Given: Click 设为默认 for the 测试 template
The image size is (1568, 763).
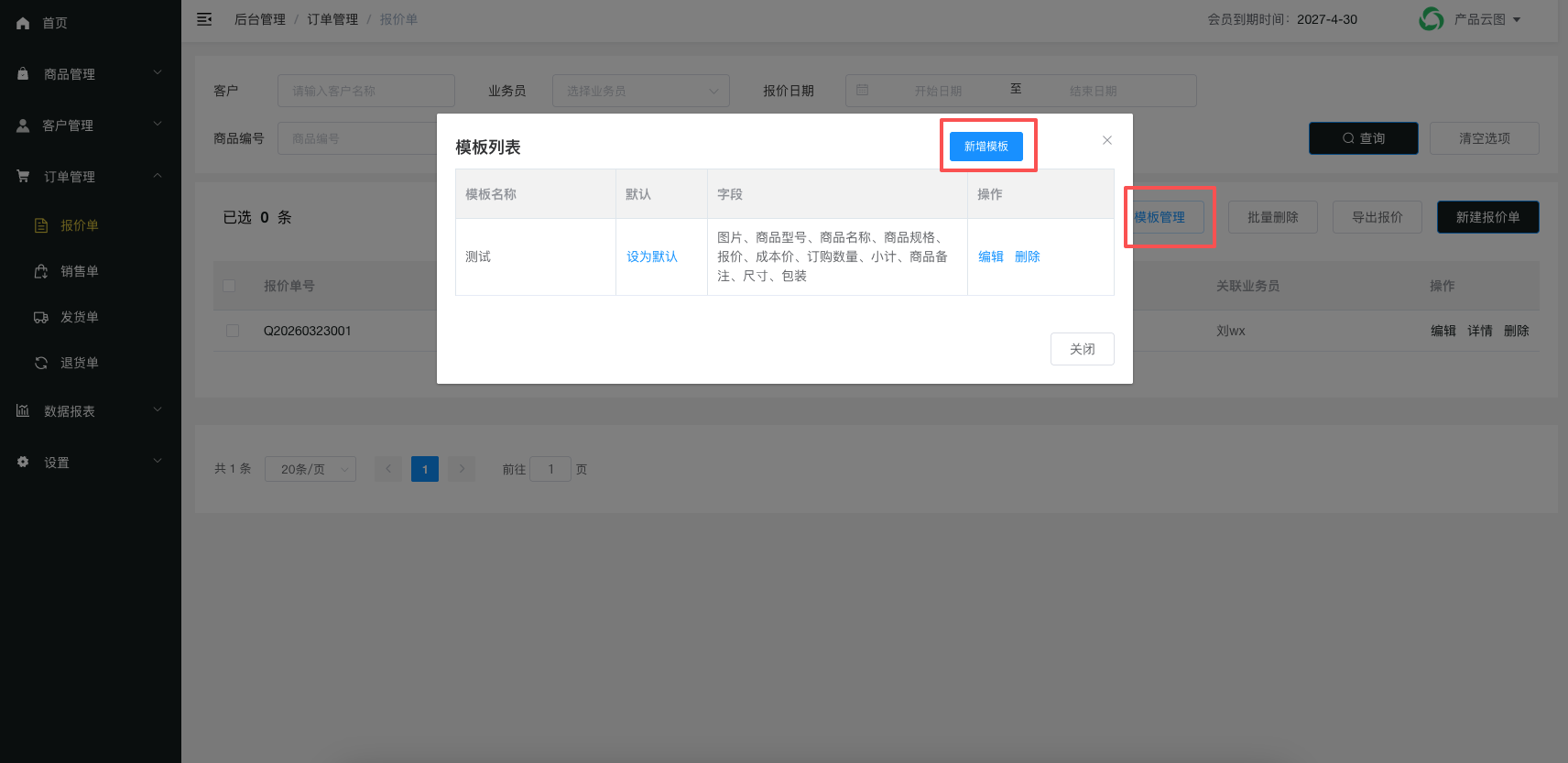Looking at the screenshot, I should 652,256.
